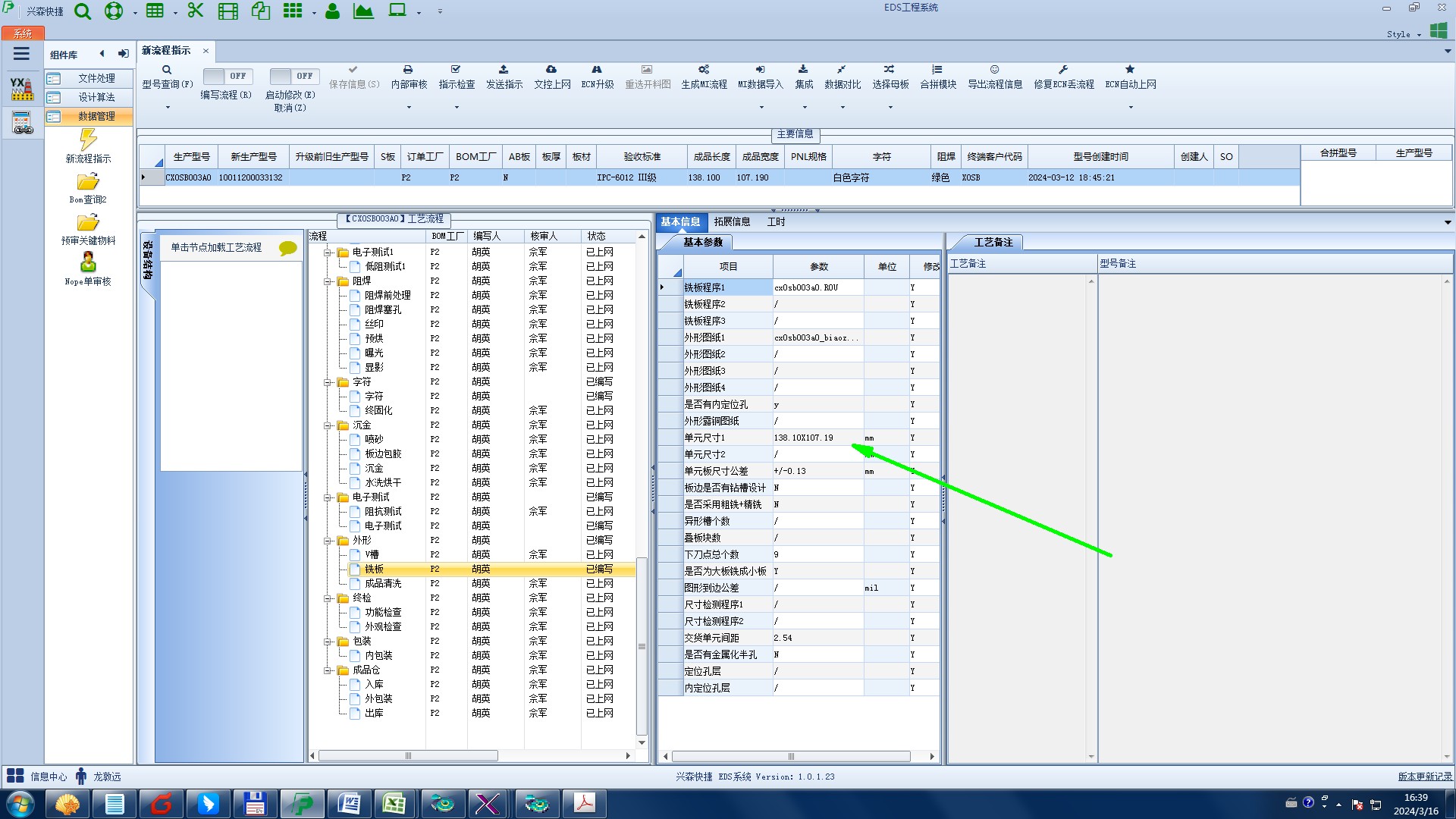Click the 型号查询(F) search icon
The height and width of the screenshot is (819, 1456).
(x=167, y=70)
